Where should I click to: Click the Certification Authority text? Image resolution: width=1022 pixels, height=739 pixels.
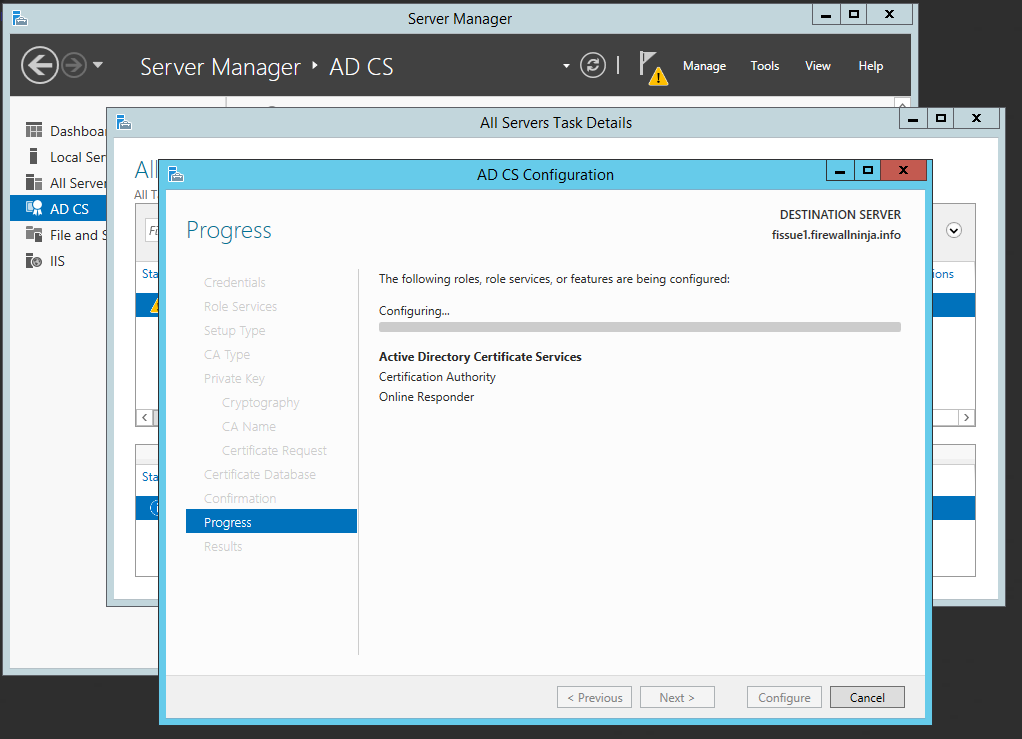tap(437, 377)
